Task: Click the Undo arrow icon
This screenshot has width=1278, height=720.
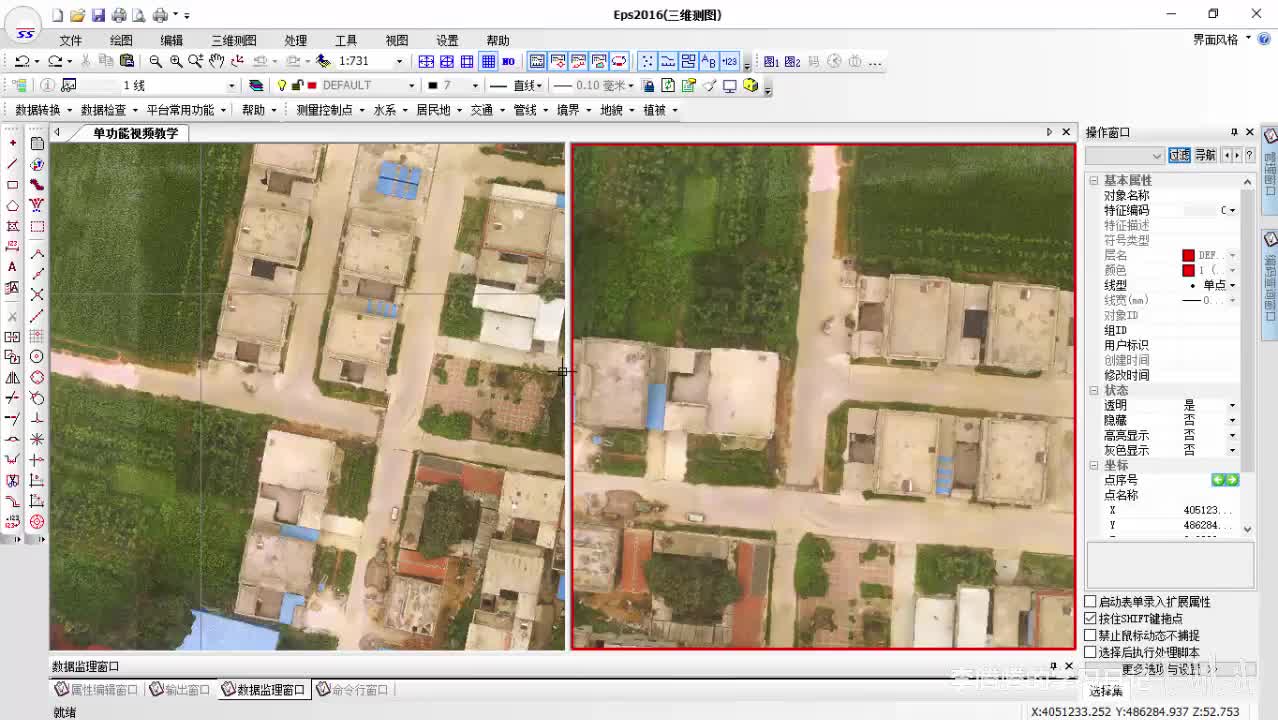Action: click(21, 61)
